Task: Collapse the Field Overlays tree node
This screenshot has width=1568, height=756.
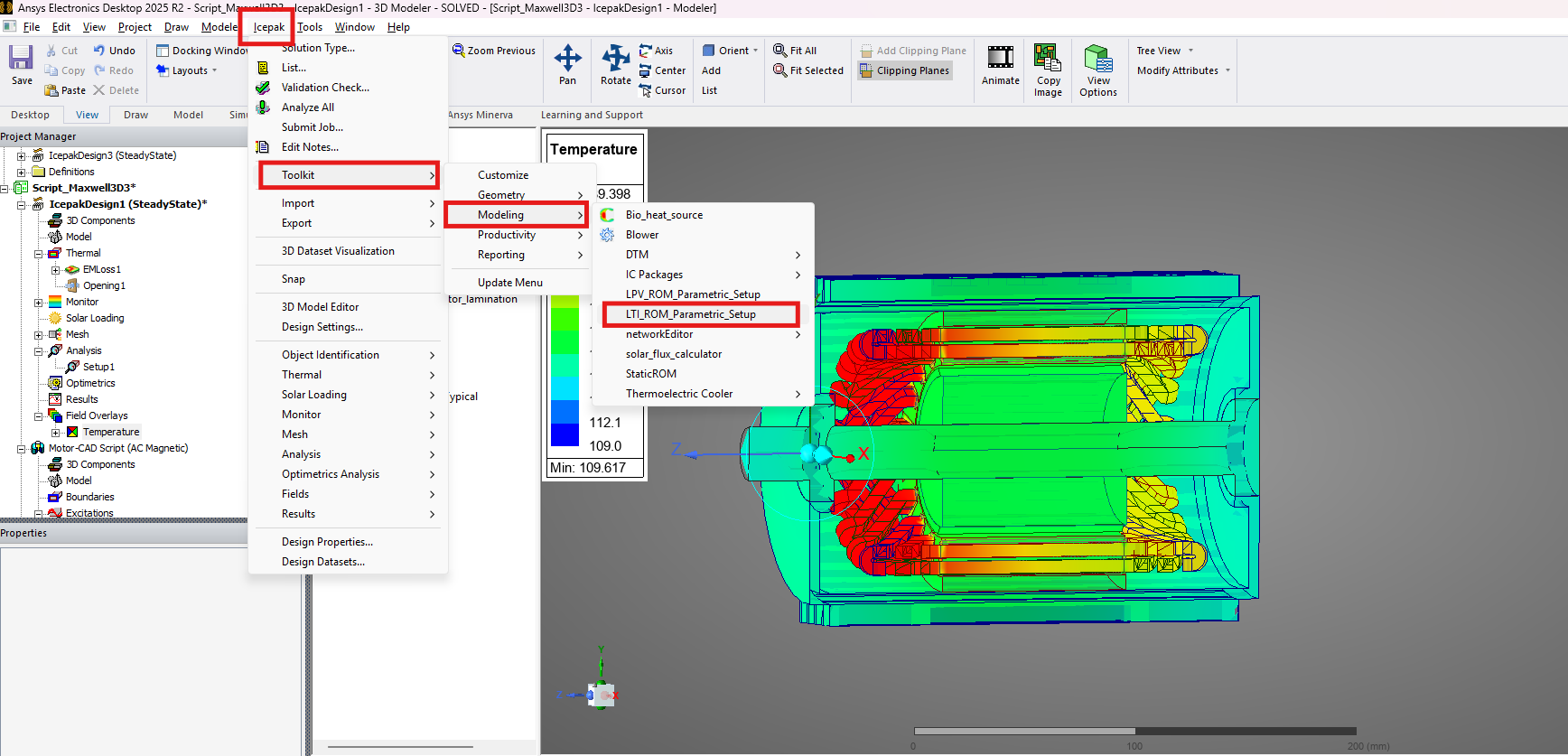Action: [39, 415]
